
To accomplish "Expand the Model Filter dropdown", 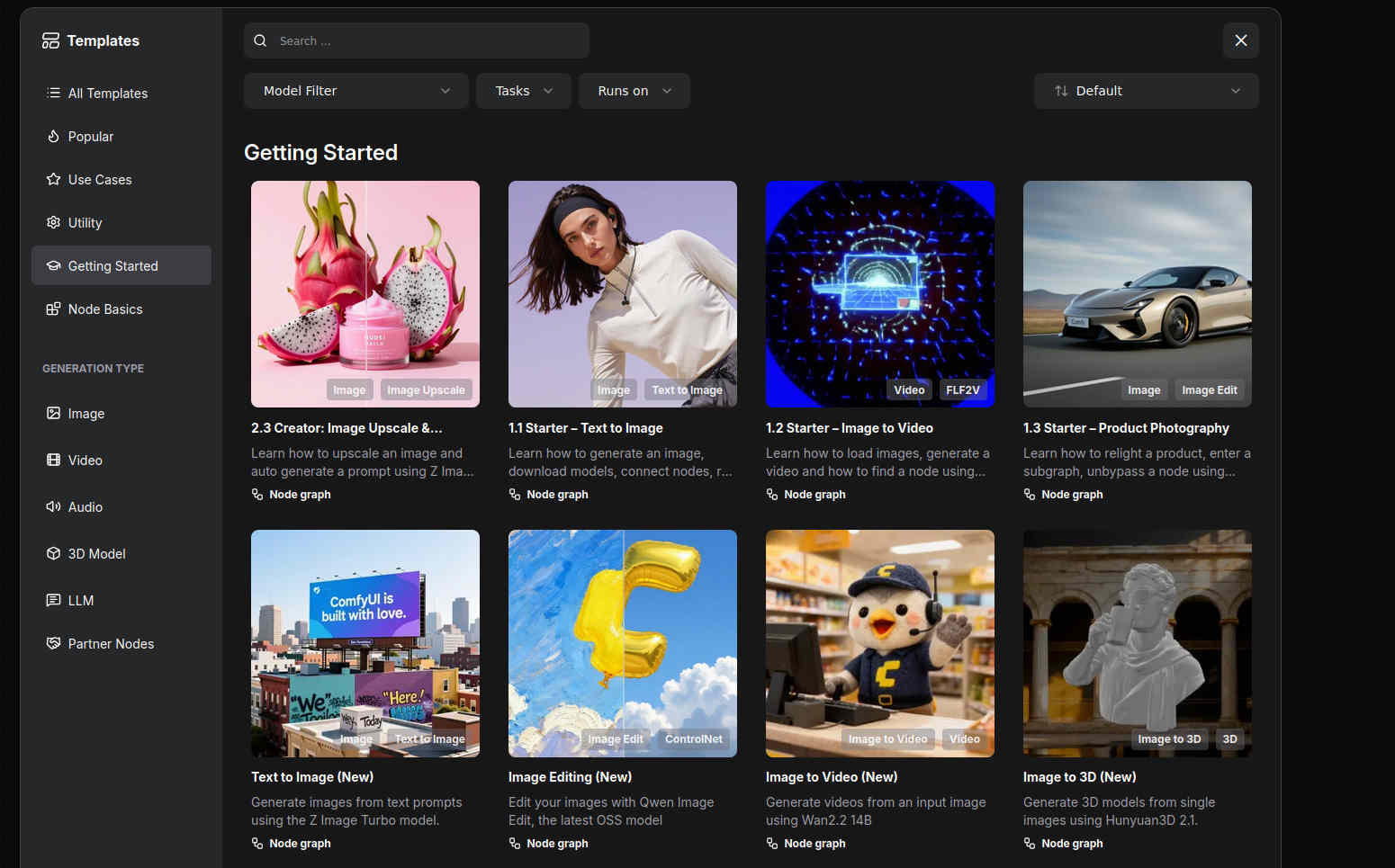I will (355, 91).
